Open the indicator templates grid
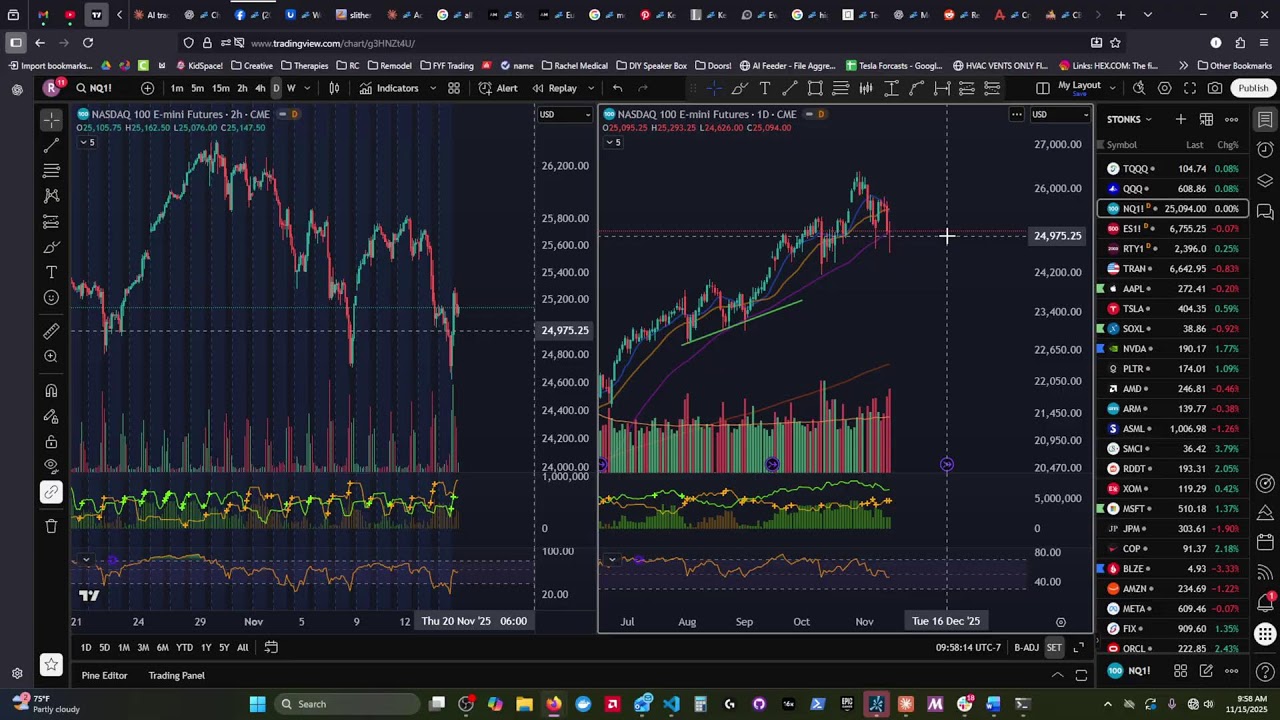The height and width of the screenshot is (720, 1280). 454,88
